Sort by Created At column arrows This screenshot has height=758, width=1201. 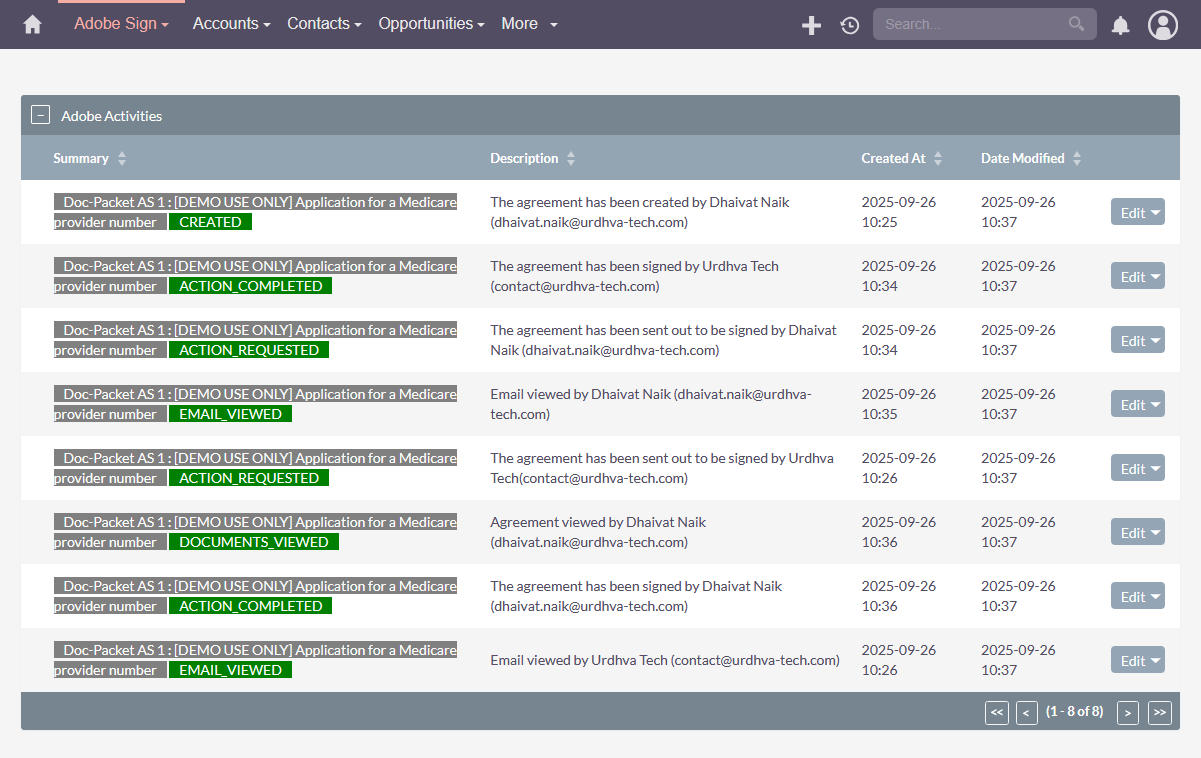click(938, 158)
